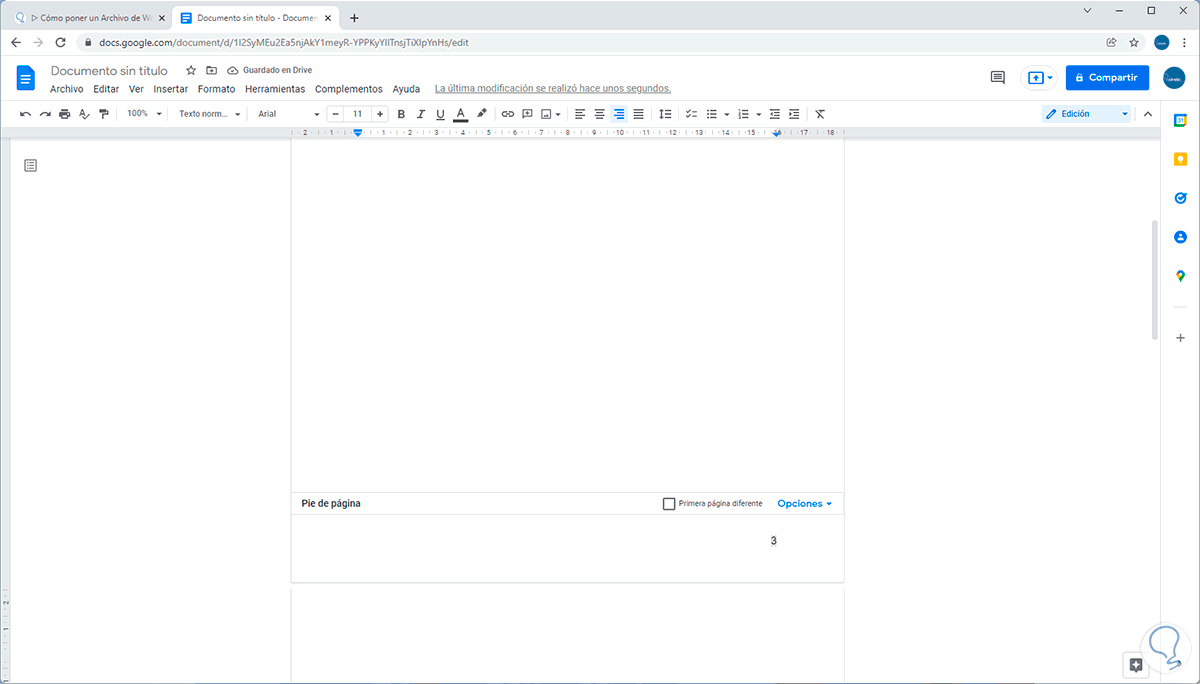The width and height of the screenshot is (1200, 684).
Task: Open the comment history icon
Action: tap(997, 77)
